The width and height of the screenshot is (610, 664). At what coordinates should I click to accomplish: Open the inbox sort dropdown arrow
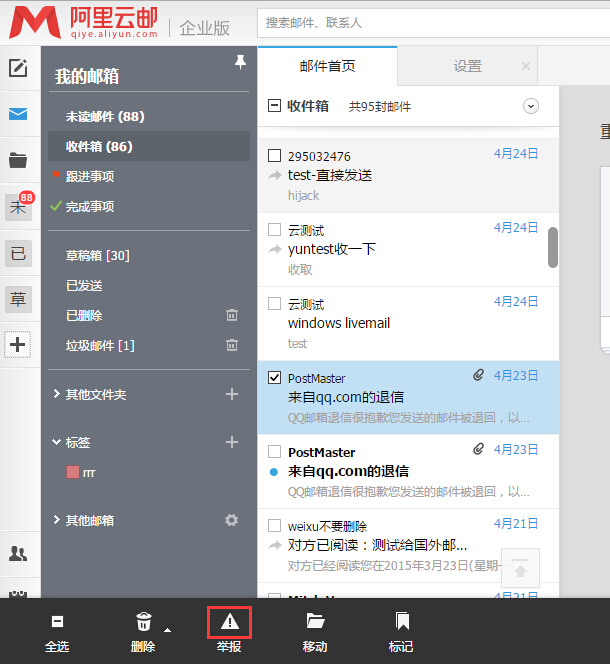coord(531,106)
